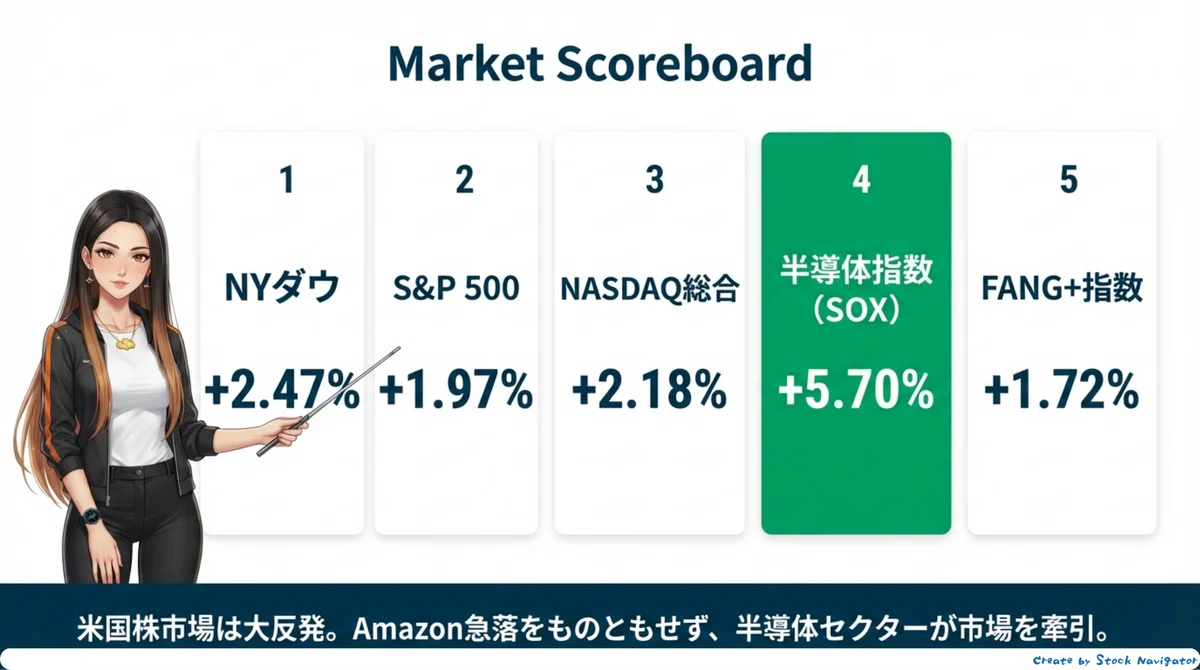Select the NYダウ card
This screenshot has height=670, width=1200.
(x=282, y=333)
